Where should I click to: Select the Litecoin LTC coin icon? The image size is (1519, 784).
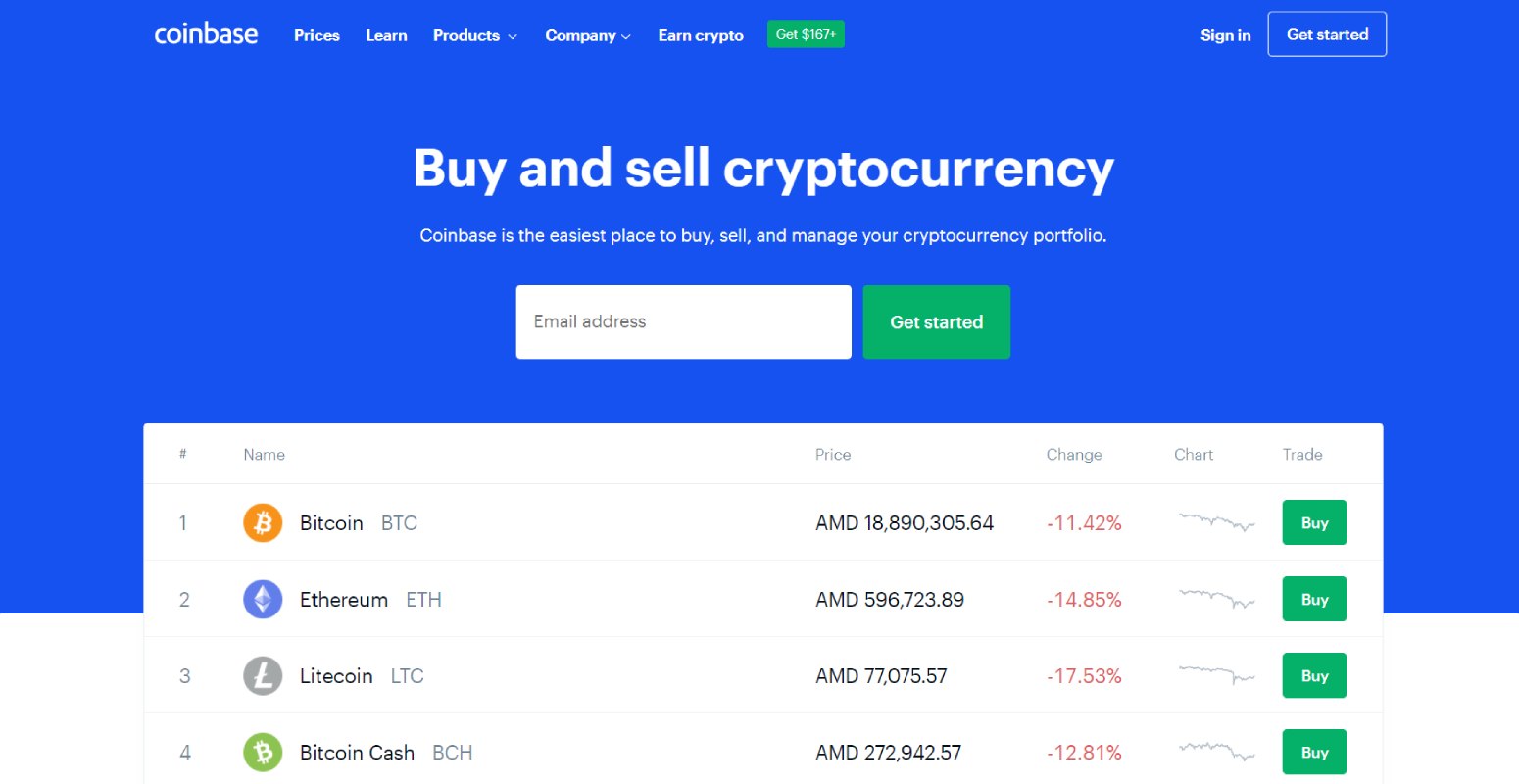[262, 675]
